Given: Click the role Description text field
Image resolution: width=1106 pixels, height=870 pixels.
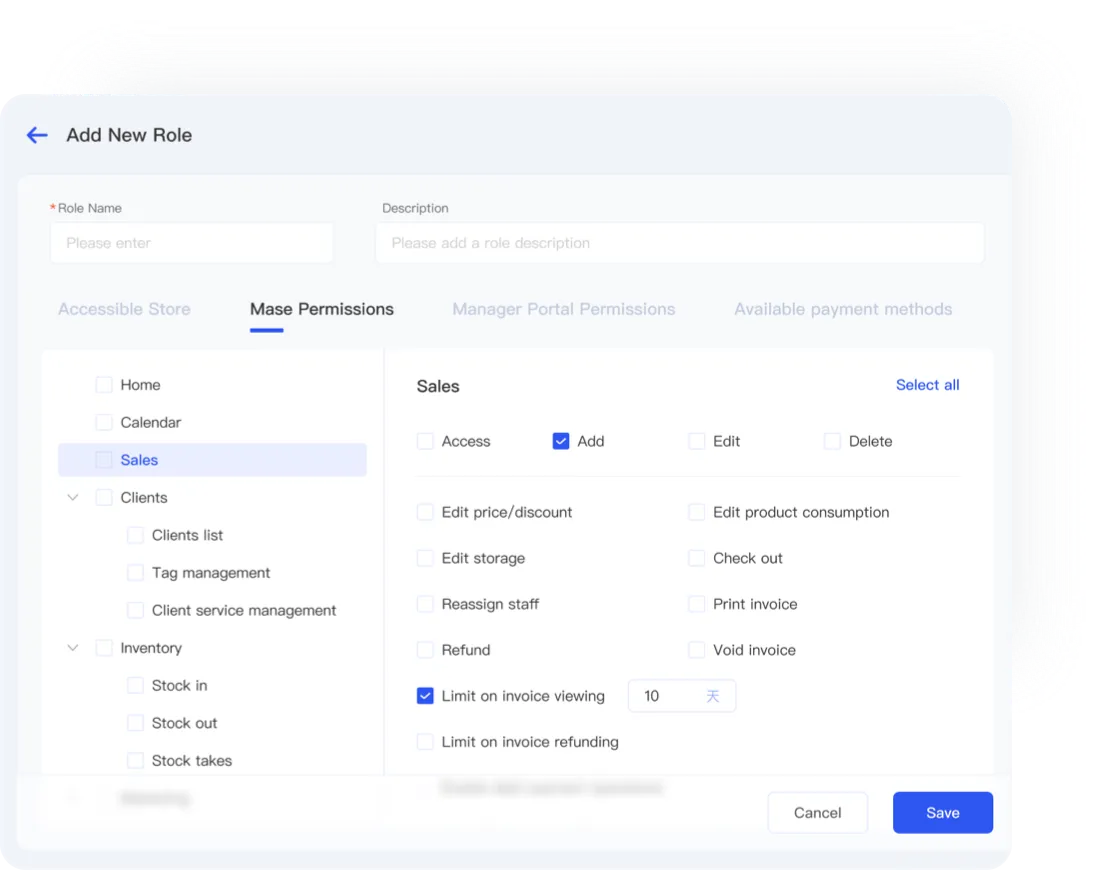Looking at the screenshot, I should click(x=679, y=243).
